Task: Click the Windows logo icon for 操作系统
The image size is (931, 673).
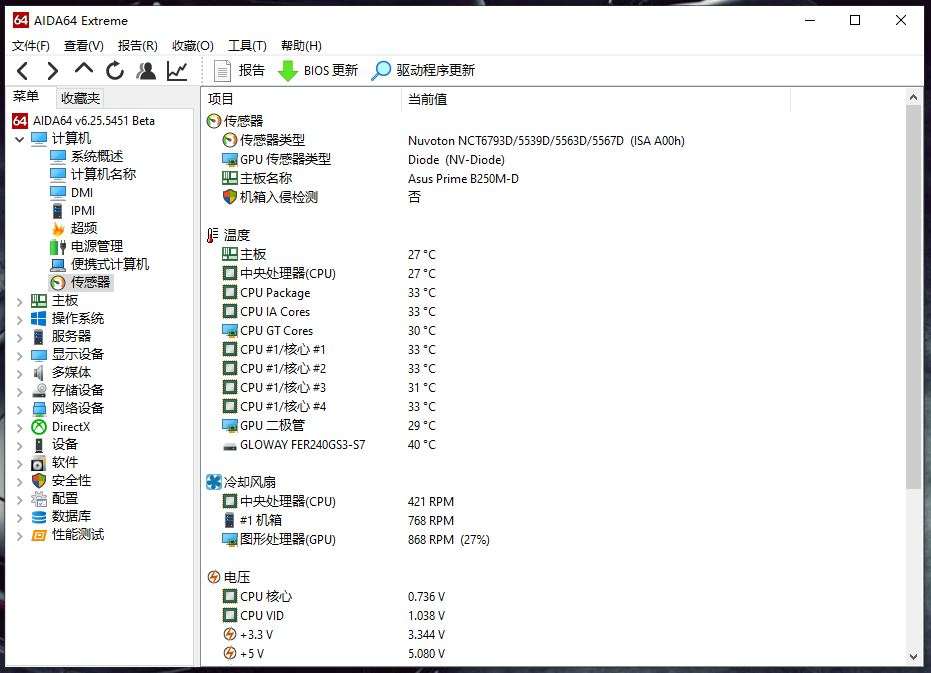Action: [x=39, y=319]
